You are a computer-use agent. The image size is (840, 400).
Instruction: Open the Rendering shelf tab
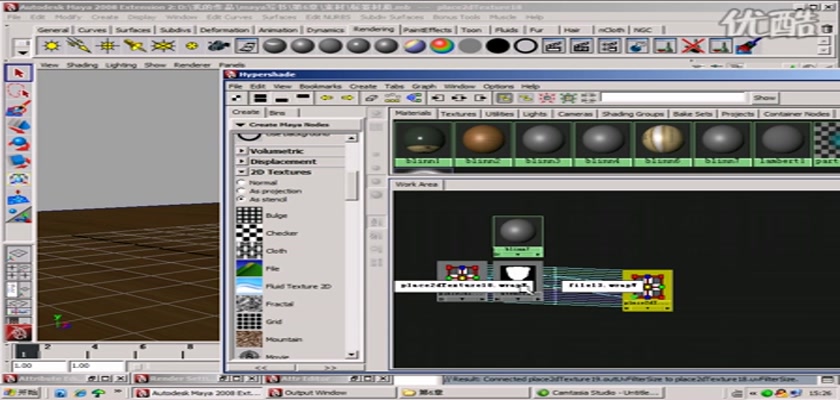tap(374, 29)
